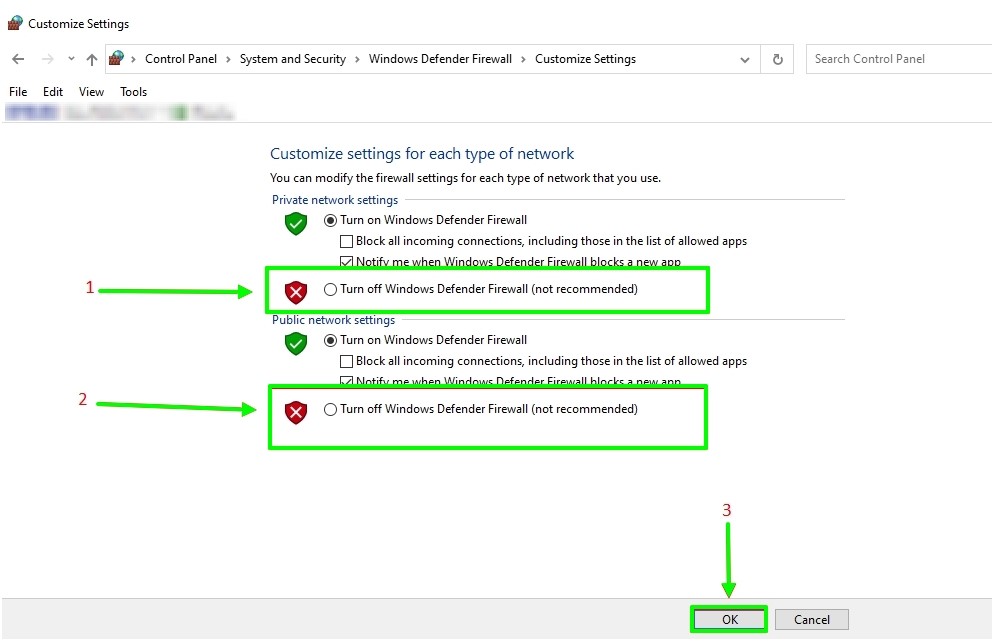This screenshot has height=641, width=995.
Task: Click green shield icon under Public network
Action: 296,343
